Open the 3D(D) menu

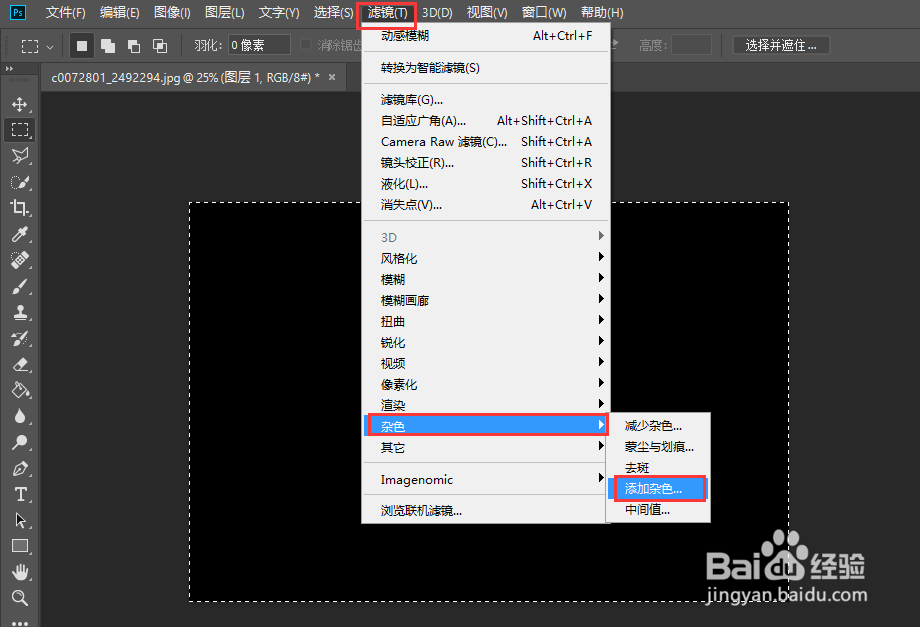437,12
